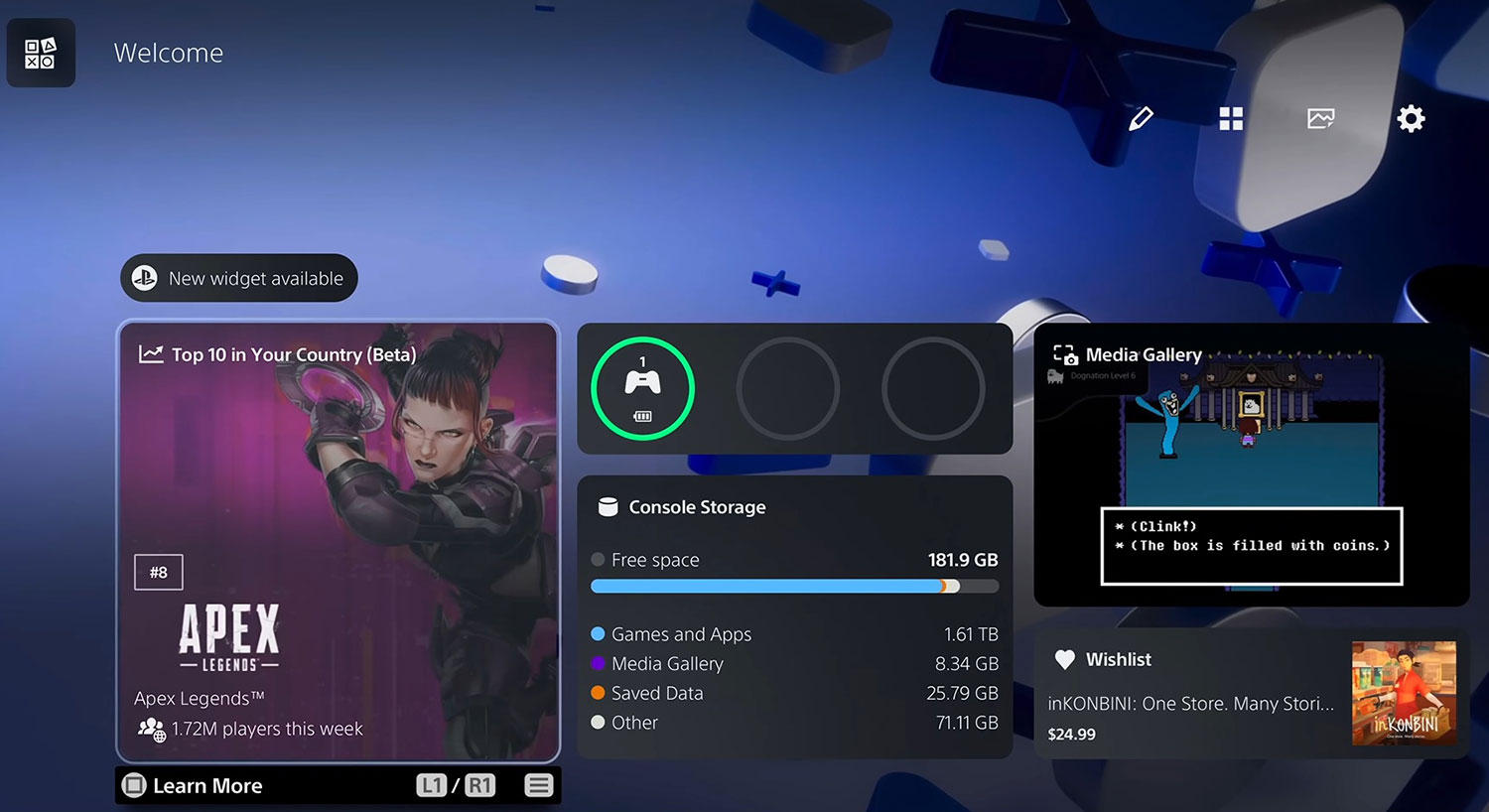Click the $24.99 price
The image size is (1489, 812).
(1072, 735)
